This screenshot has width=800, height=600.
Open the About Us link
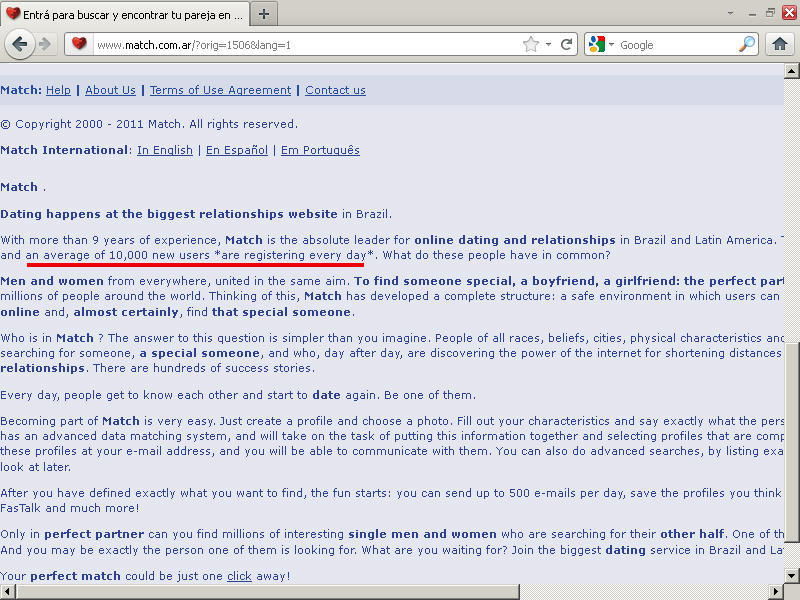(110, 90)
